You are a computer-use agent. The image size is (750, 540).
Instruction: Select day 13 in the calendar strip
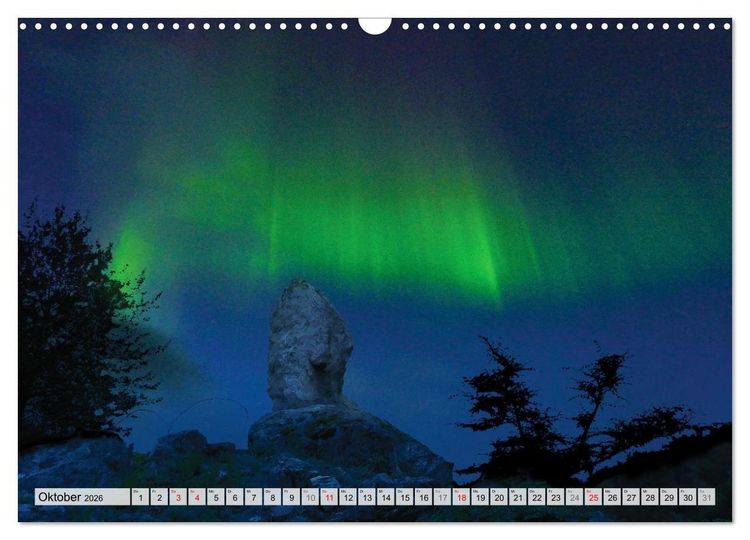tap(367, 496)
